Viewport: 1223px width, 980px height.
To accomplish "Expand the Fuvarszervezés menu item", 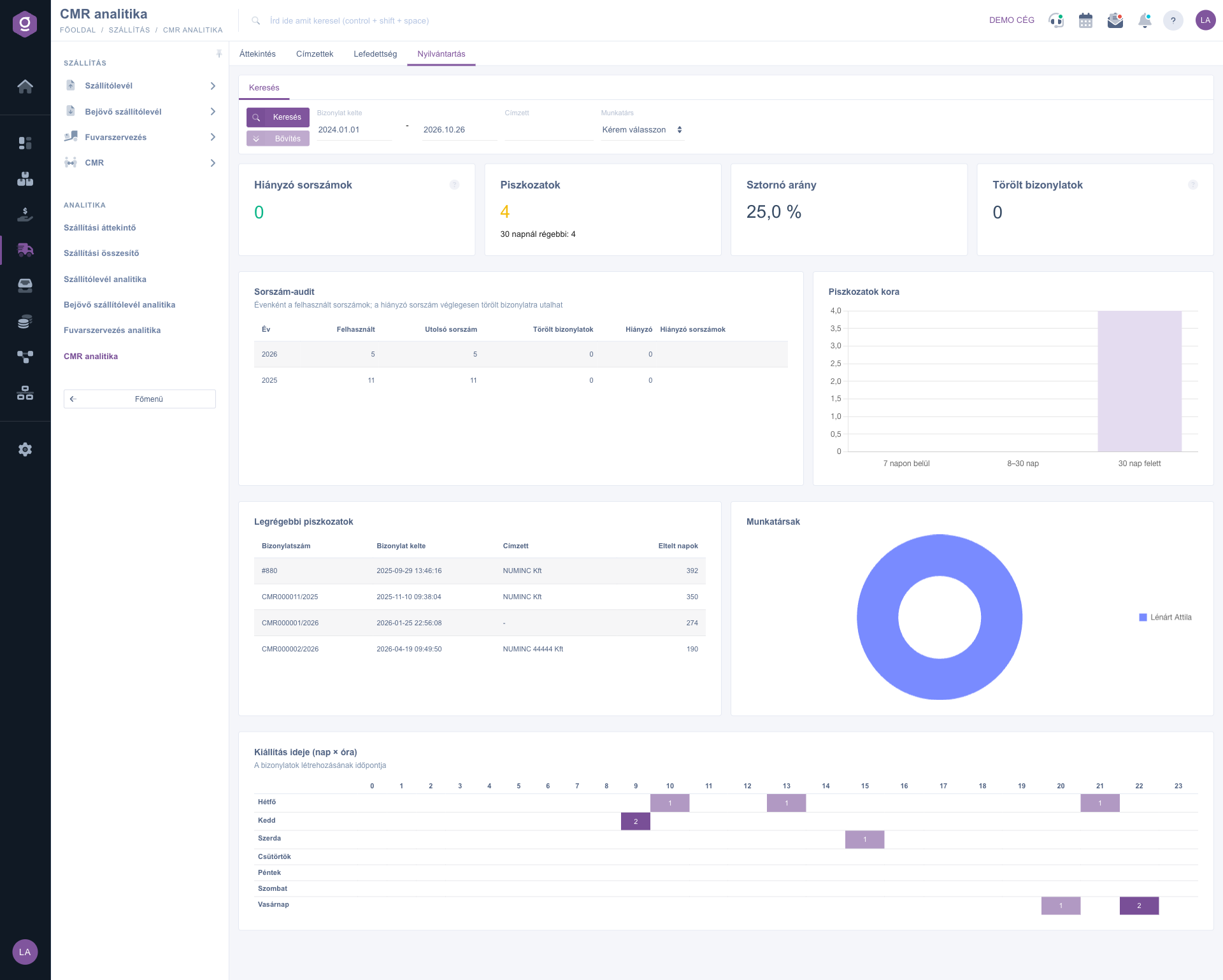I will pyautogui.click(x=140, y=137).
